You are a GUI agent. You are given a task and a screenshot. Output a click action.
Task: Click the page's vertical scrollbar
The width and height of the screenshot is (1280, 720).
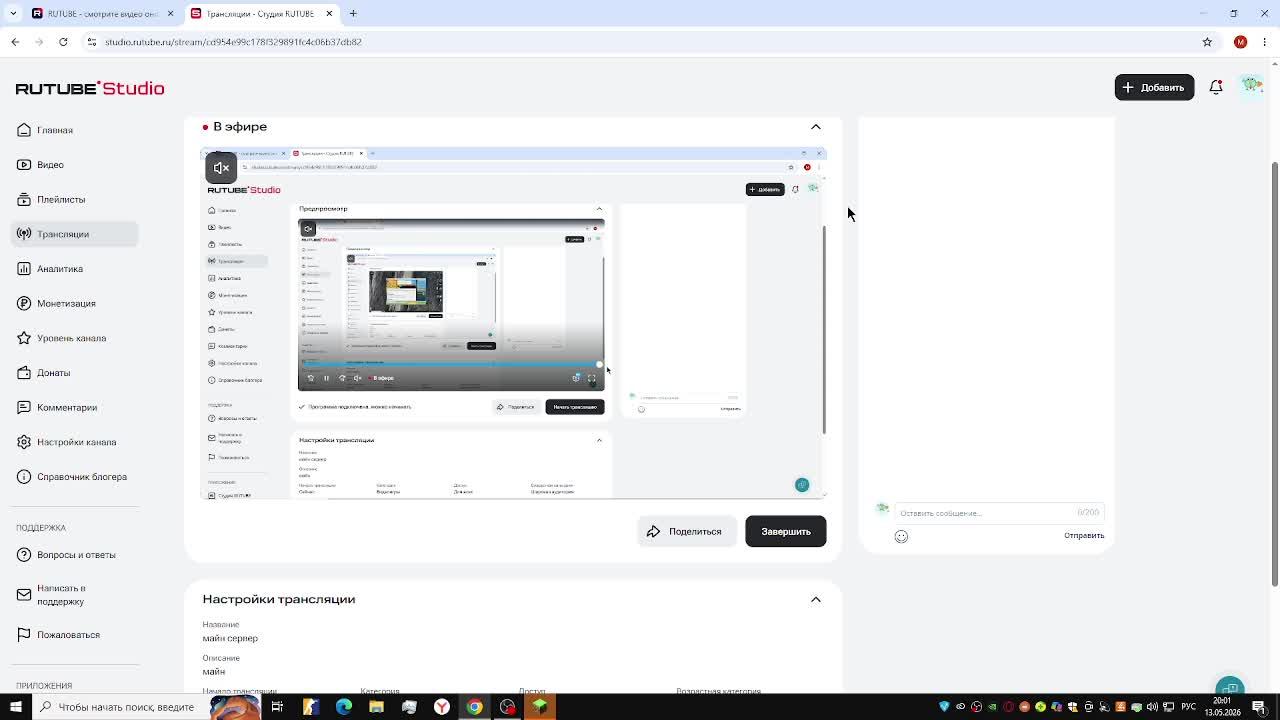click(x=1274, y=375)
